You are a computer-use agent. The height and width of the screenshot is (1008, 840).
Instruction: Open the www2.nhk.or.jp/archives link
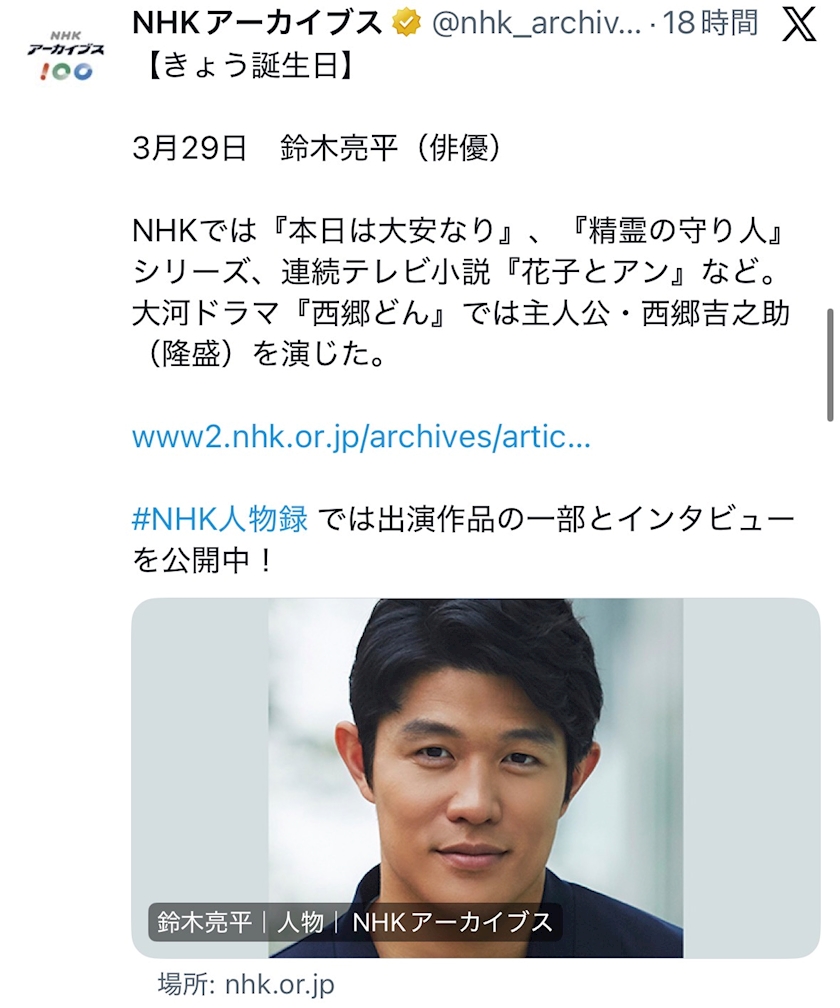pos(361,437)
